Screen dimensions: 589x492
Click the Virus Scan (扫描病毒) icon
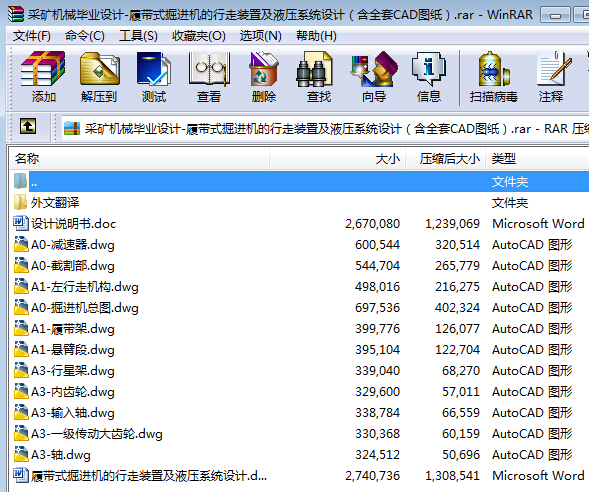[493, 69]
